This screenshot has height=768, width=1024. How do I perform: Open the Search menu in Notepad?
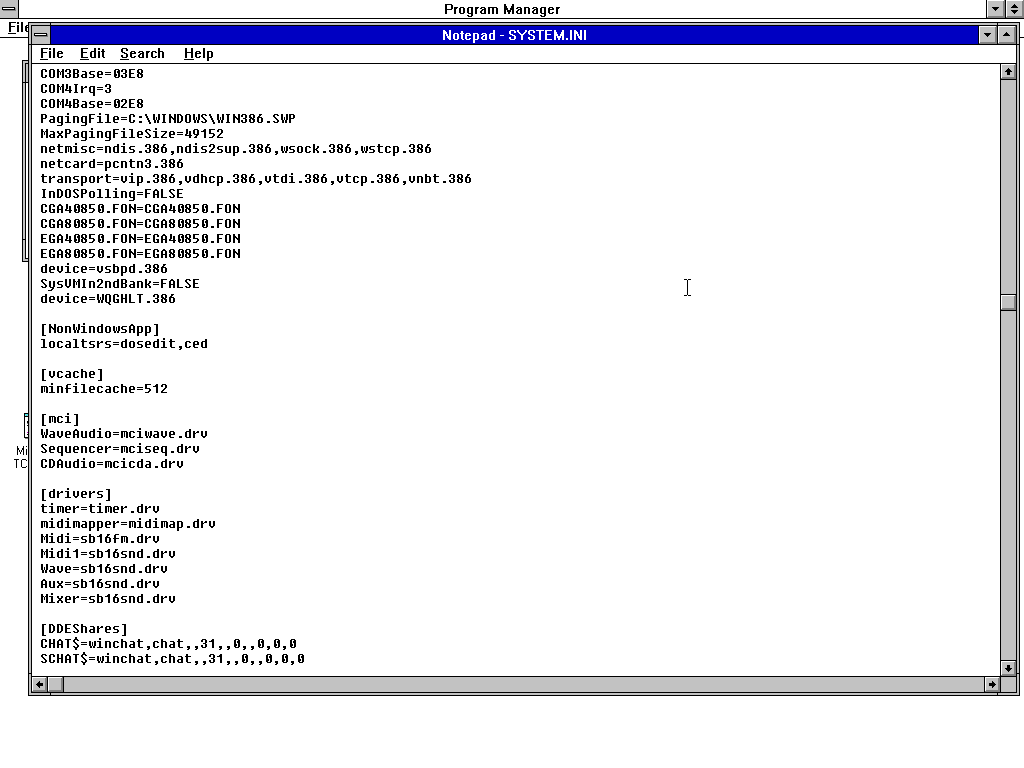tap(142, 54)
